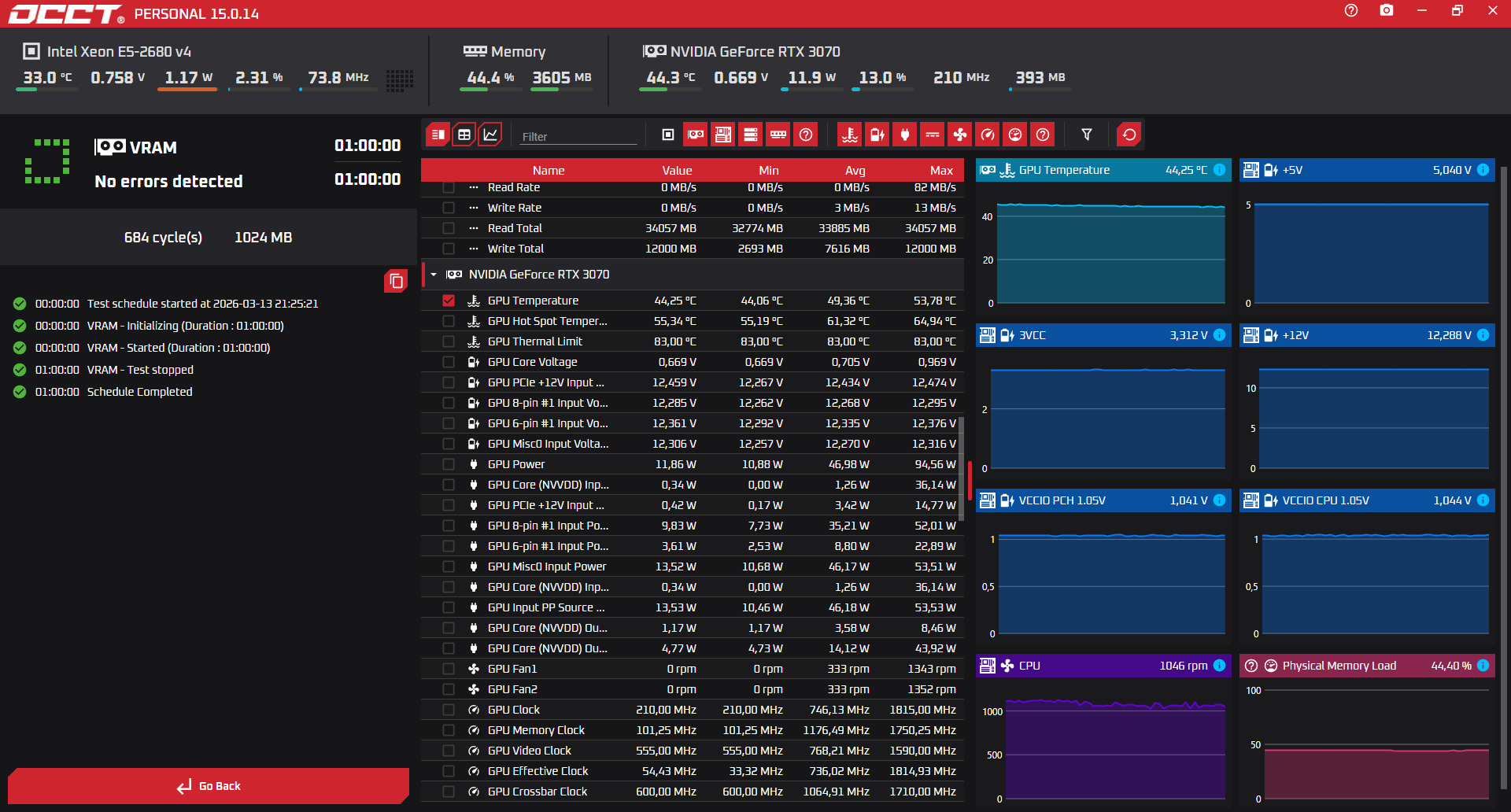The image size is (1511, 812).
Task: Click the Go Back button
Action: pos(209,786)
